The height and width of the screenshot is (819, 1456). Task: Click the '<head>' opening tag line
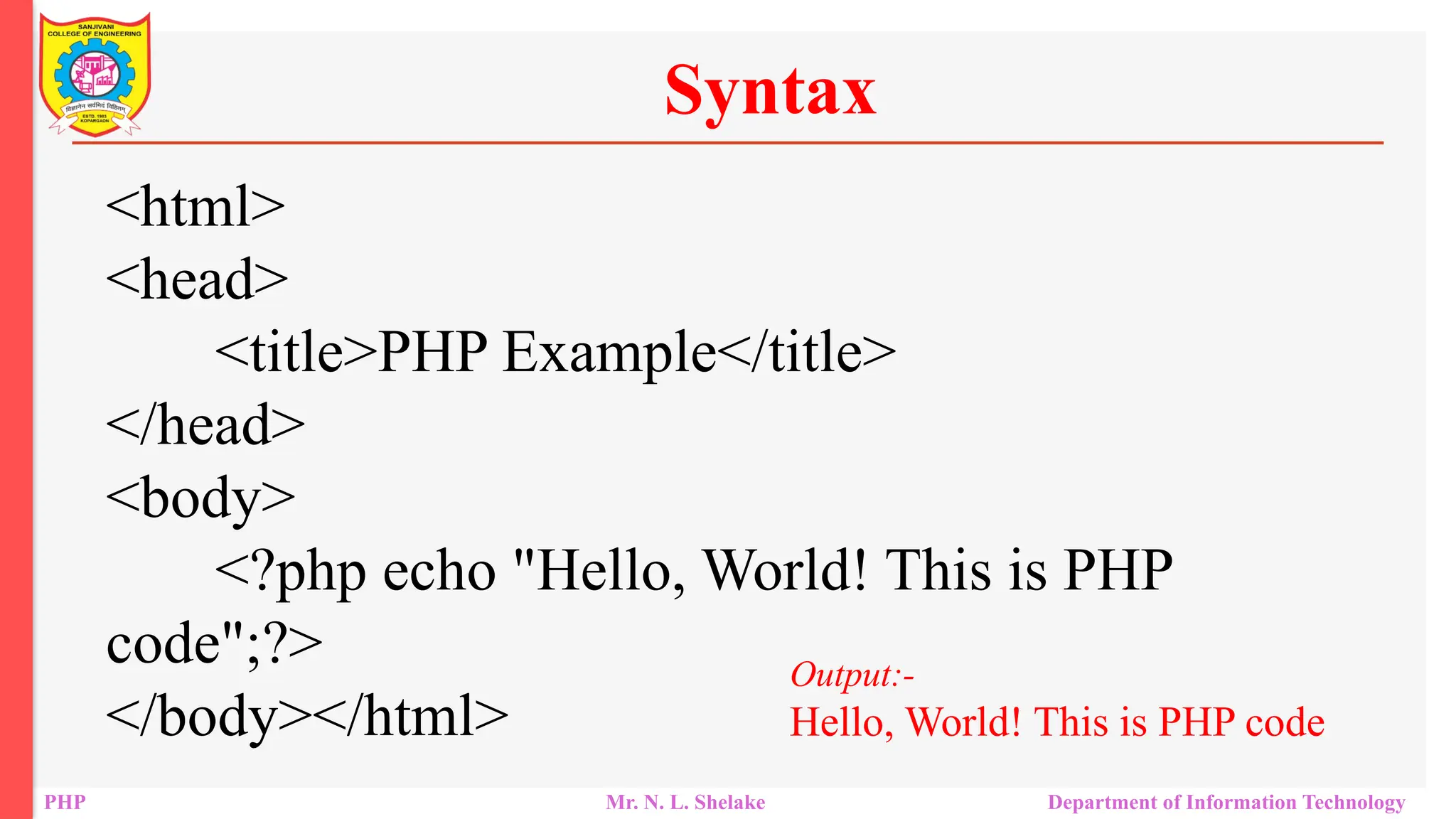[197, 279]
